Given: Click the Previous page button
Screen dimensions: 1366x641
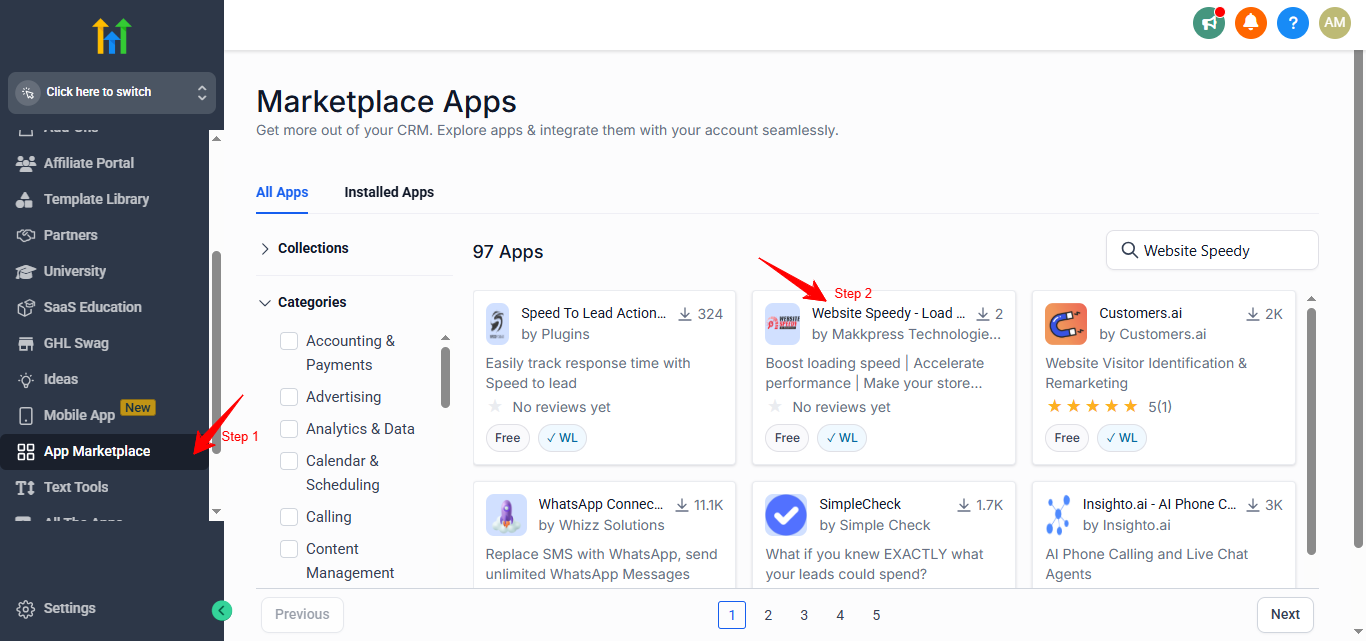Looking at the screenshot, I should click(302, 615).
